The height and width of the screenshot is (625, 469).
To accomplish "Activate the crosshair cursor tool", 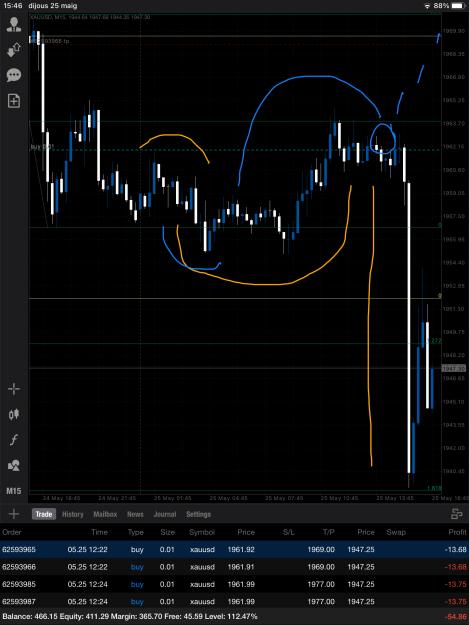I will 14,389.
